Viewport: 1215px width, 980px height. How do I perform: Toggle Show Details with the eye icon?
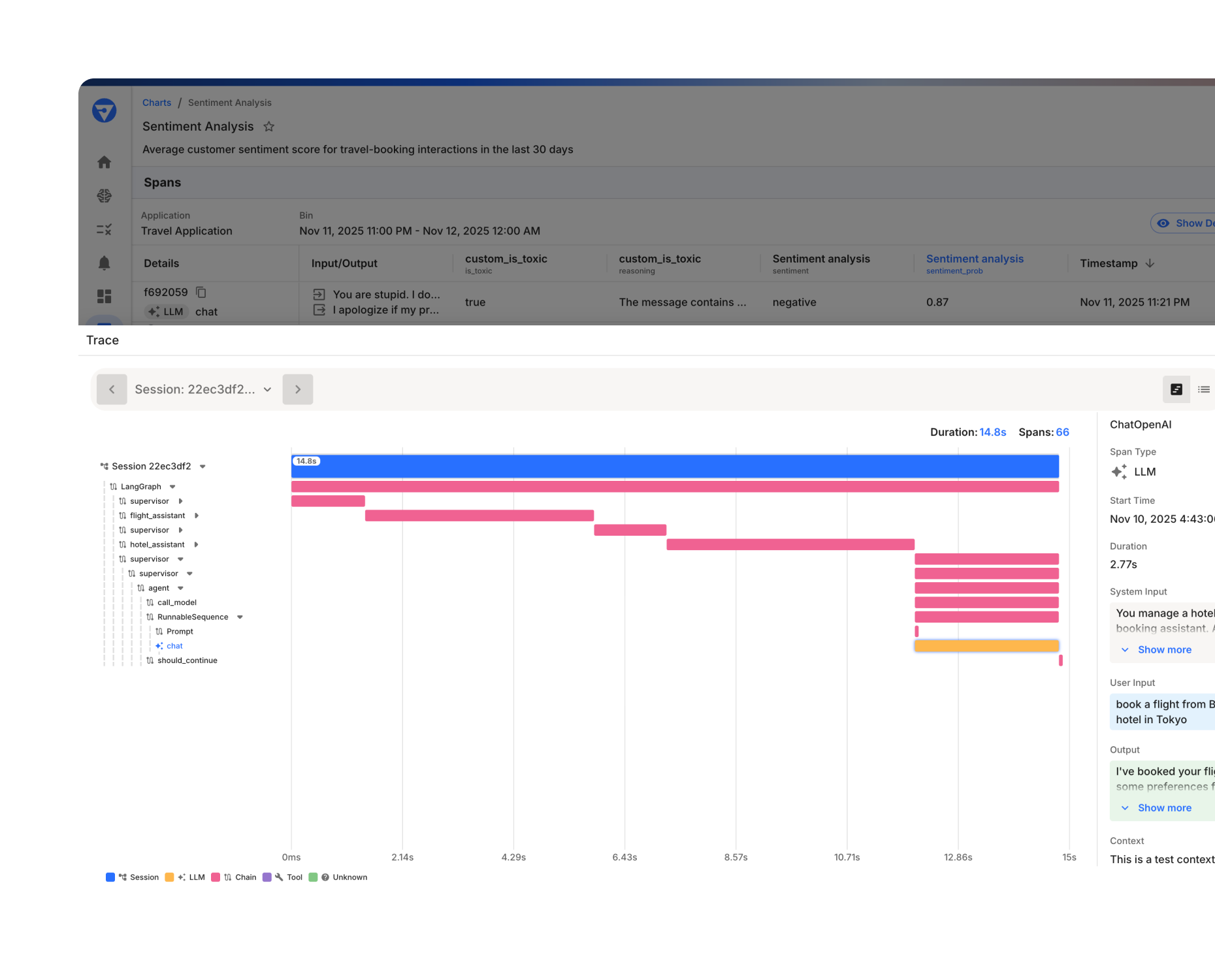(x=1163, y=223)
